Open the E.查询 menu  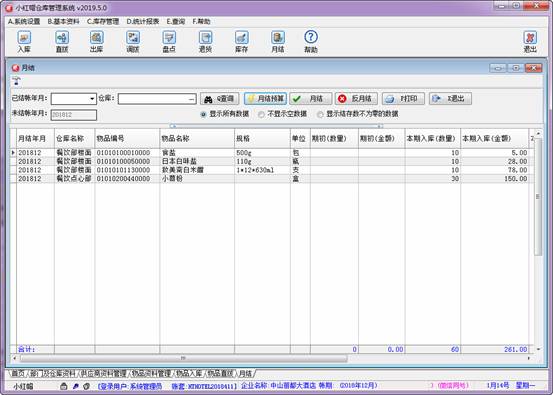click(176, 22)
